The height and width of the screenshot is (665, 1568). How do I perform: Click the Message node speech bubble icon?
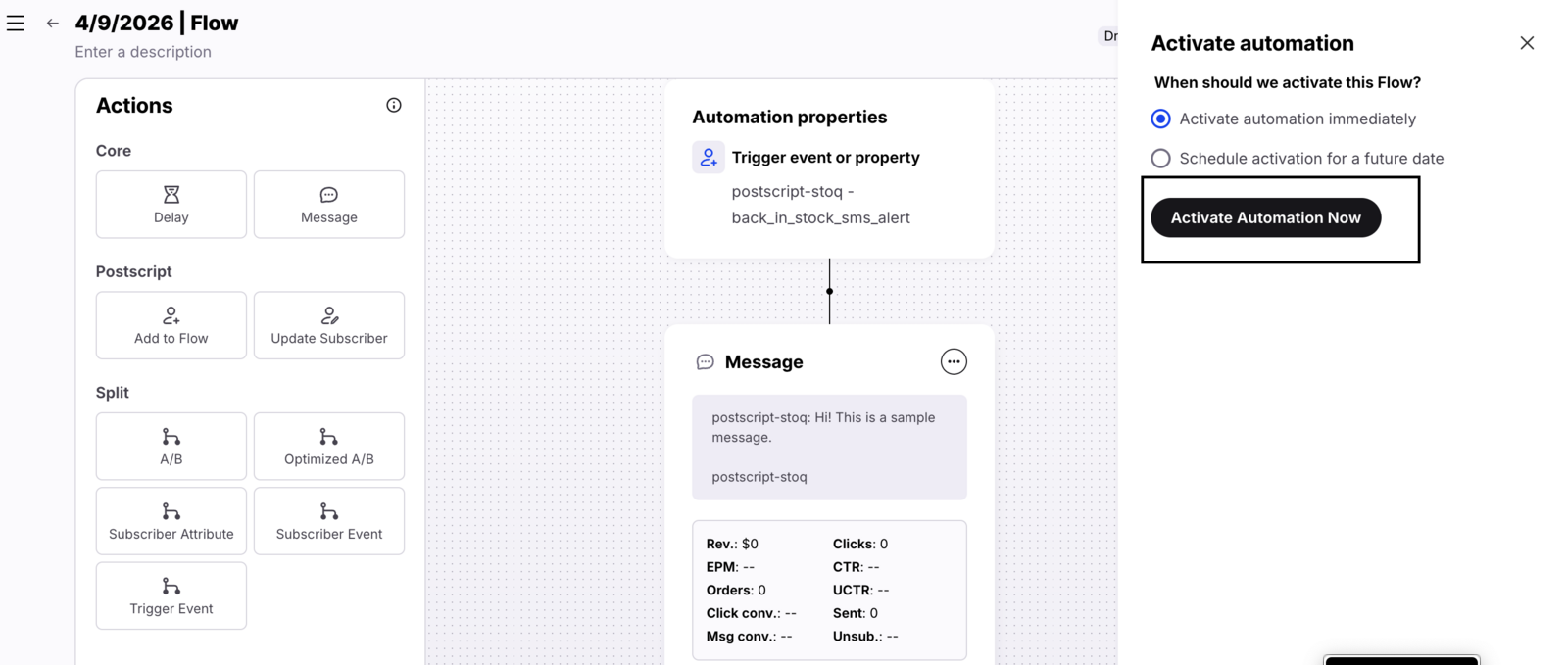click(705, 362)
